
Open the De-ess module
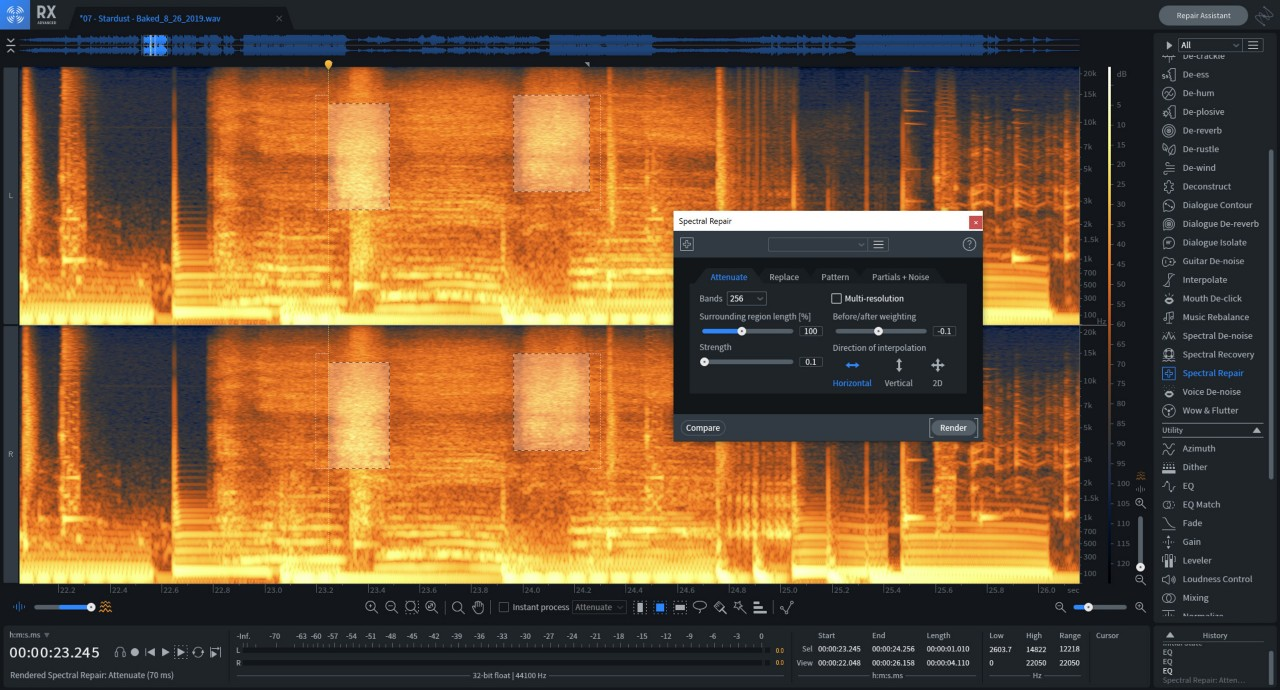[x=1185, y=74]
